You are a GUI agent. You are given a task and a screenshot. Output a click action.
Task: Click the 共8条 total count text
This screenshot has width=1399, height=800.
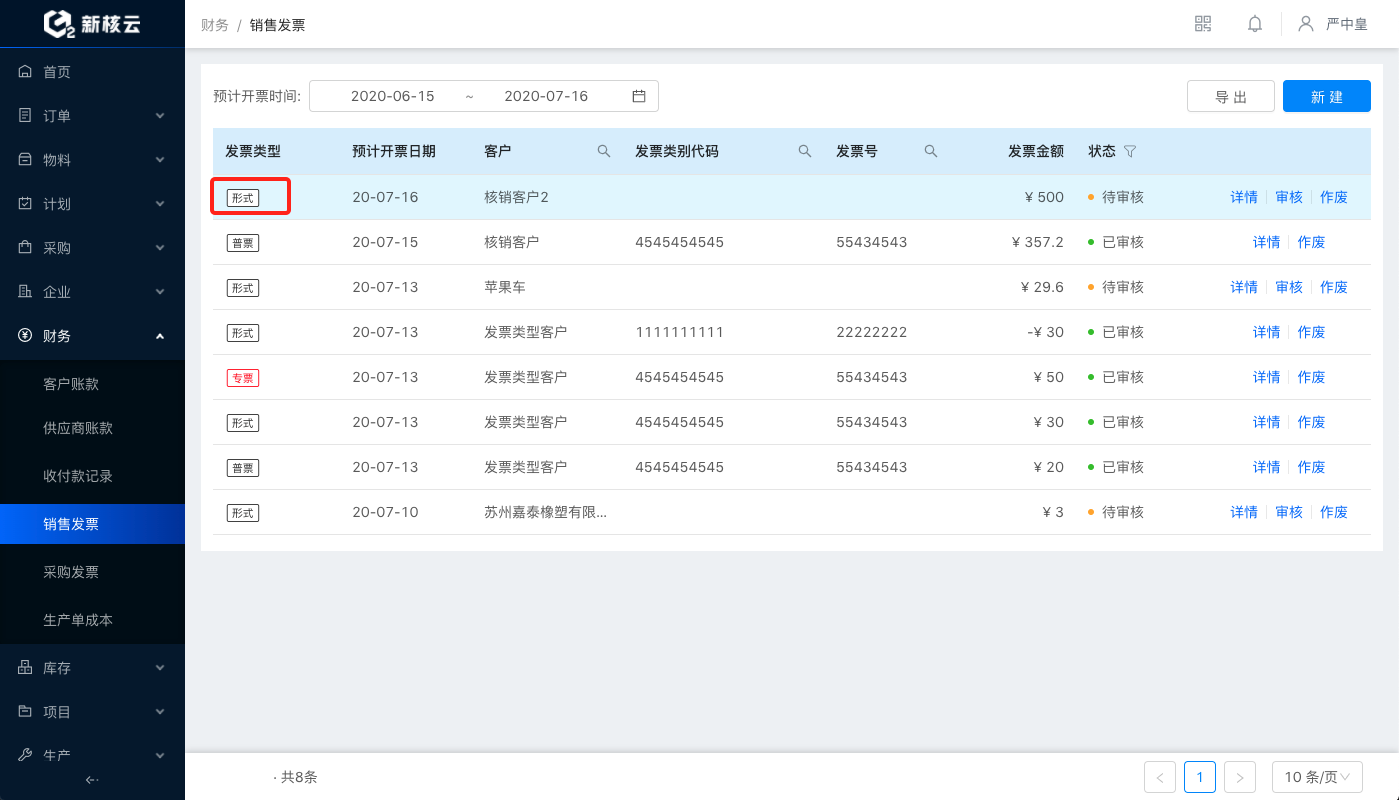(x=299, y=777)
